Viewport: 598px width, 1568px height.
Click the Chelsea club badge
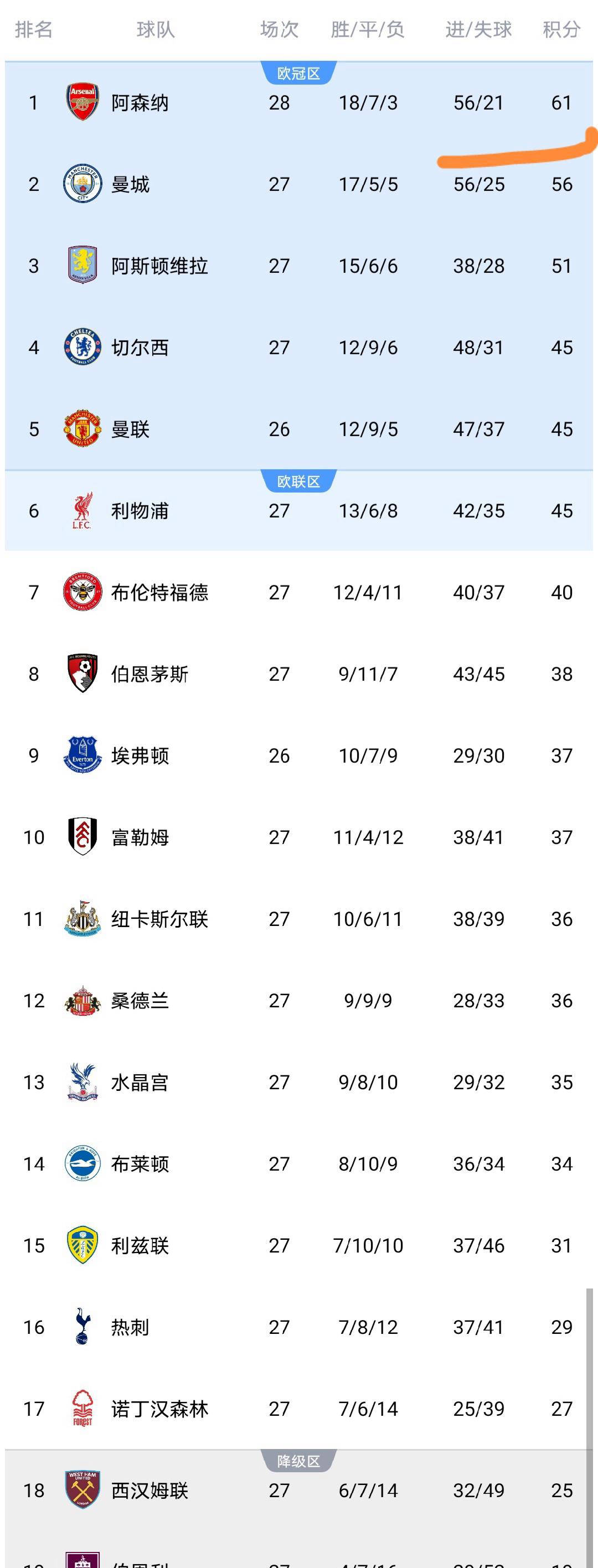point(82,347)
